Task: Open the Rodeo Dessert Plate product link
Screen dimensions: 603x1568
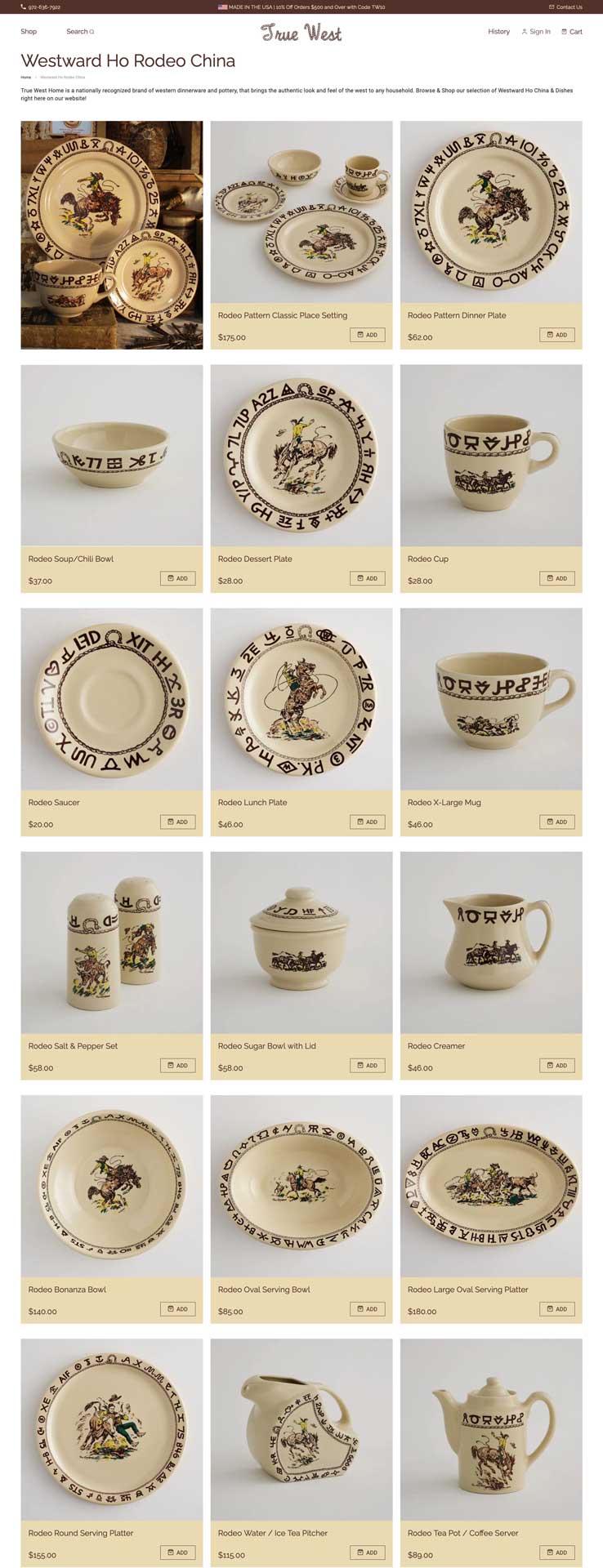Action: click(255, 559)
